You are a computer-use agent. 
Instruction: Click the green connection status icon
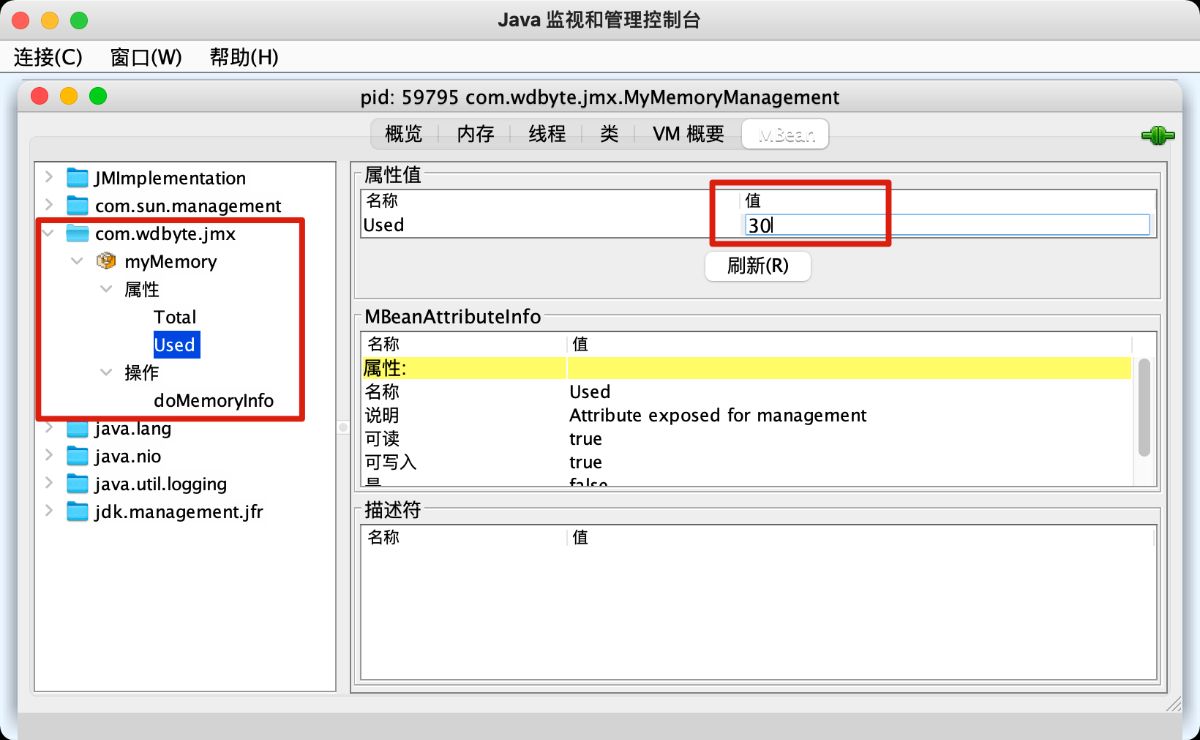[1157, 135]
